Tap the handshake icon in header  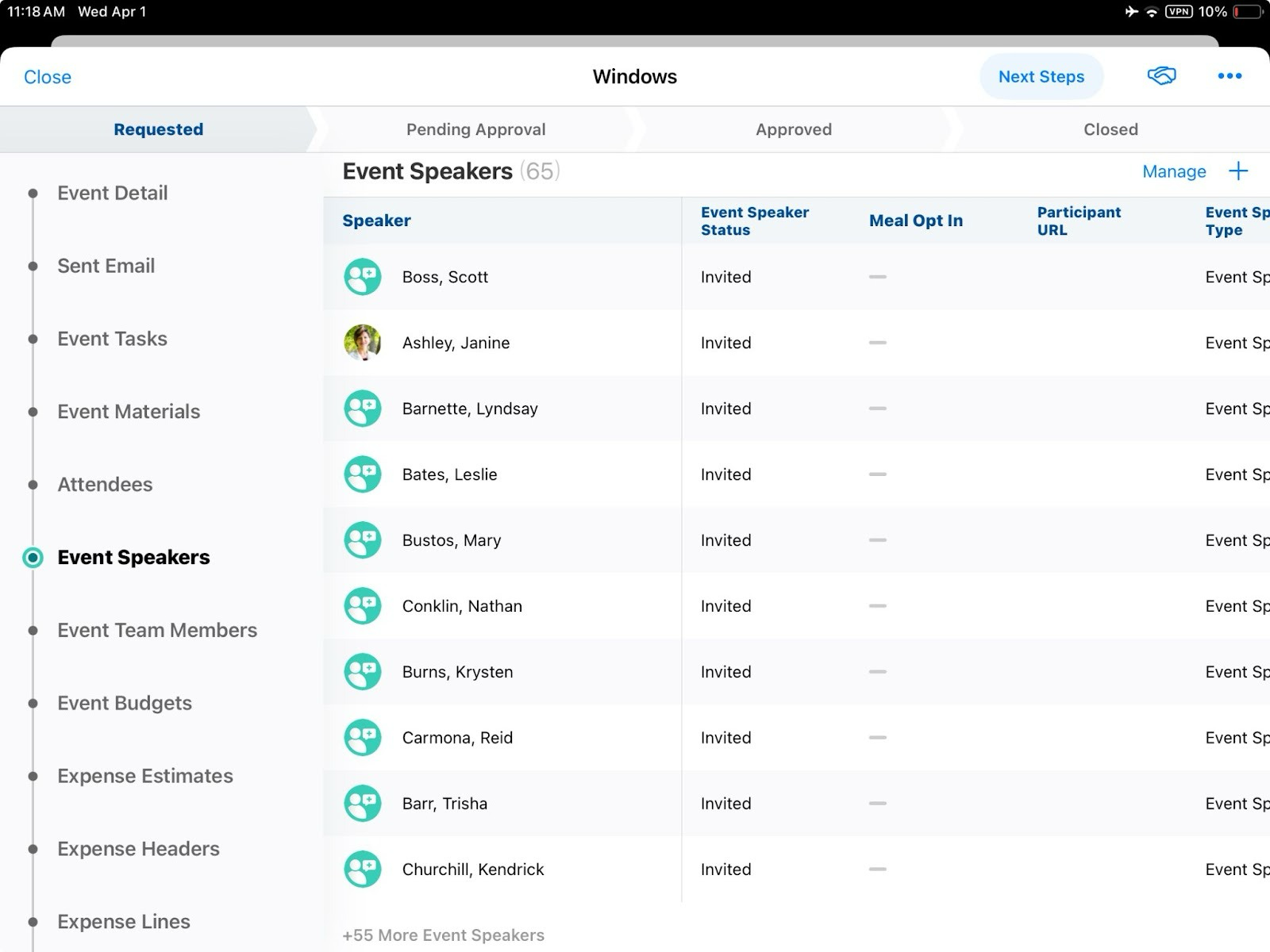[x=1161, y=76]
